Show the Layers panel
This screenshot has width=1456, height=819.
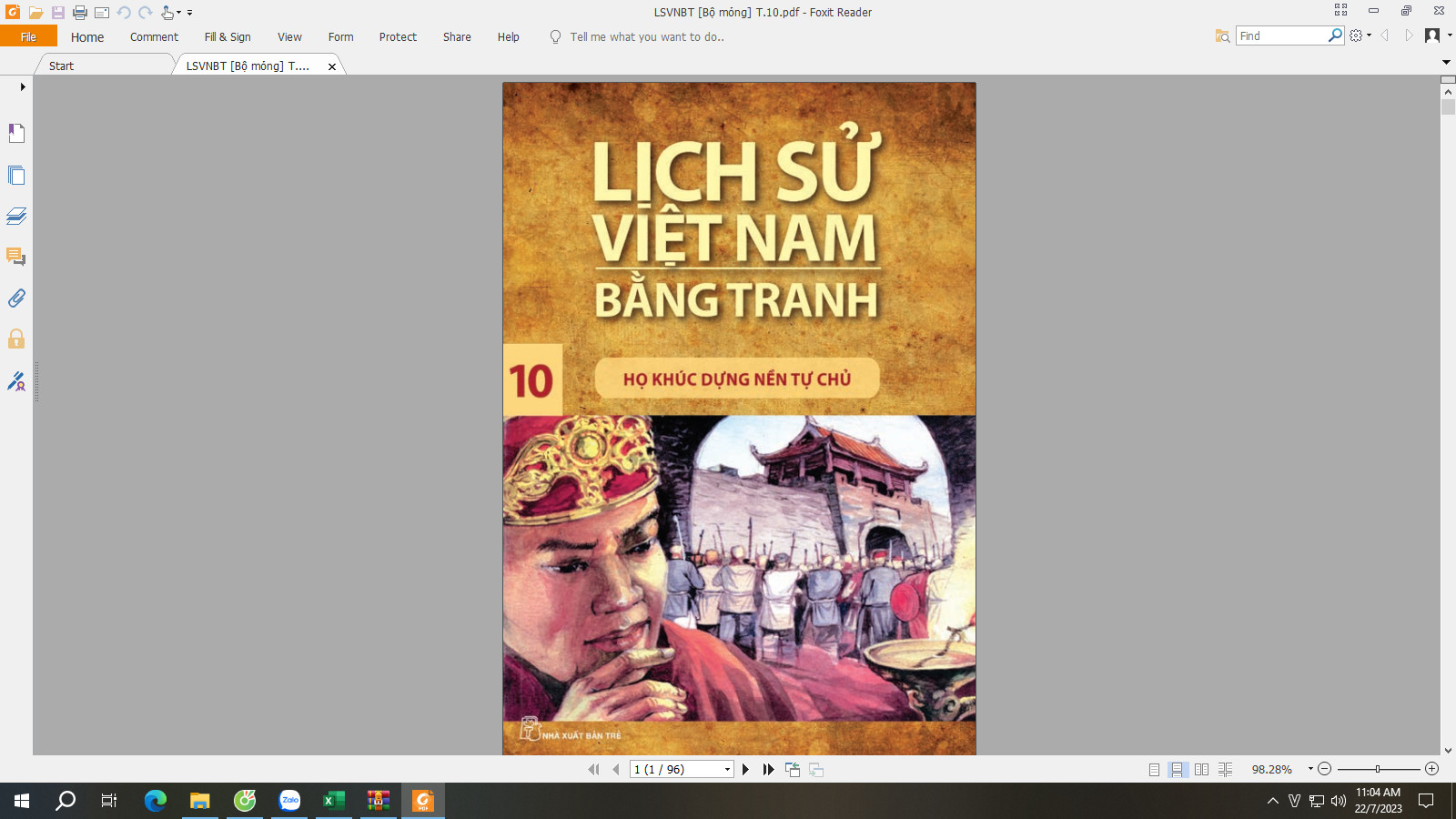pos(16,216)
